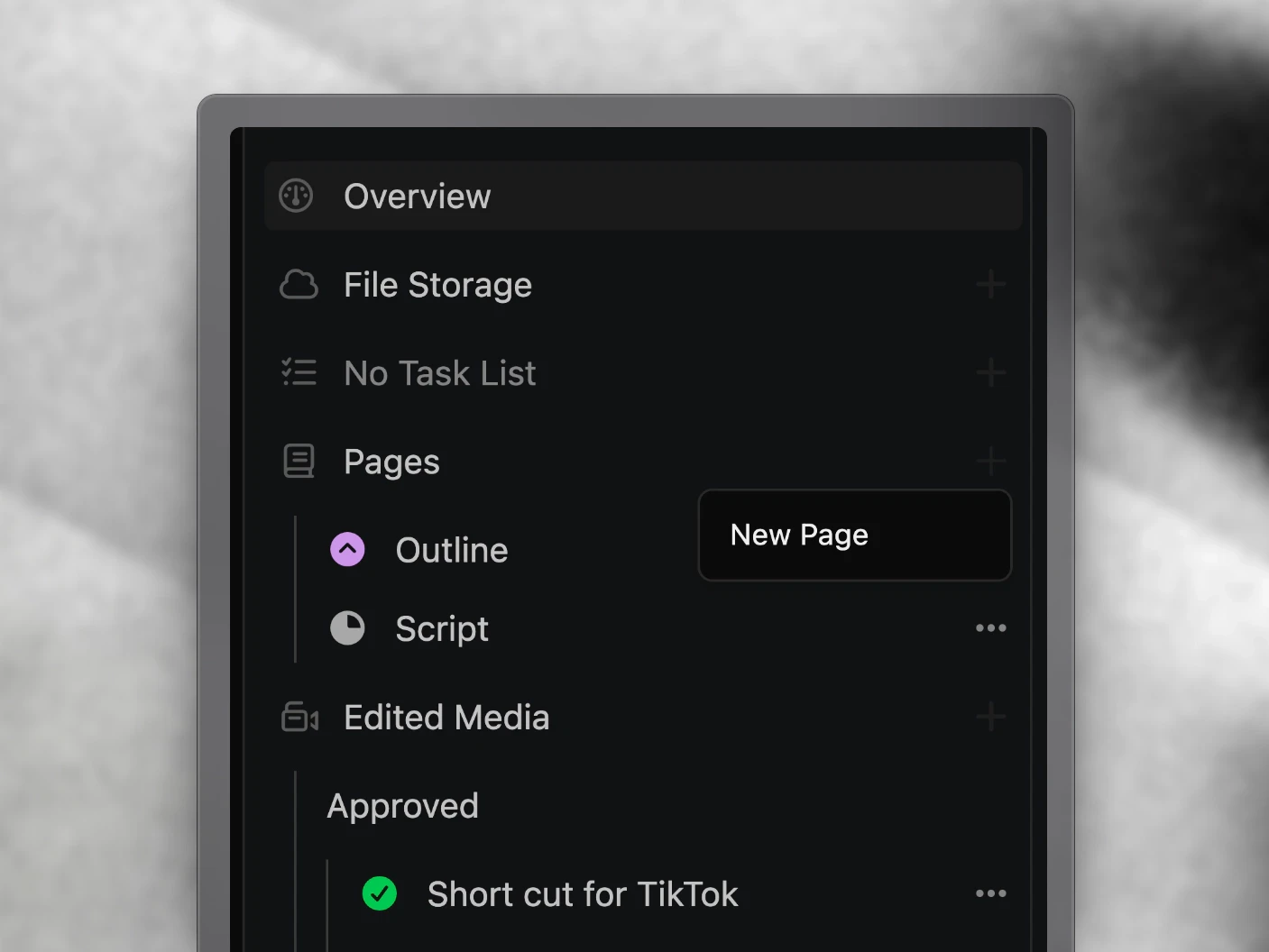
Task: Open the Edited Media section label
Action: pos(446,718)
